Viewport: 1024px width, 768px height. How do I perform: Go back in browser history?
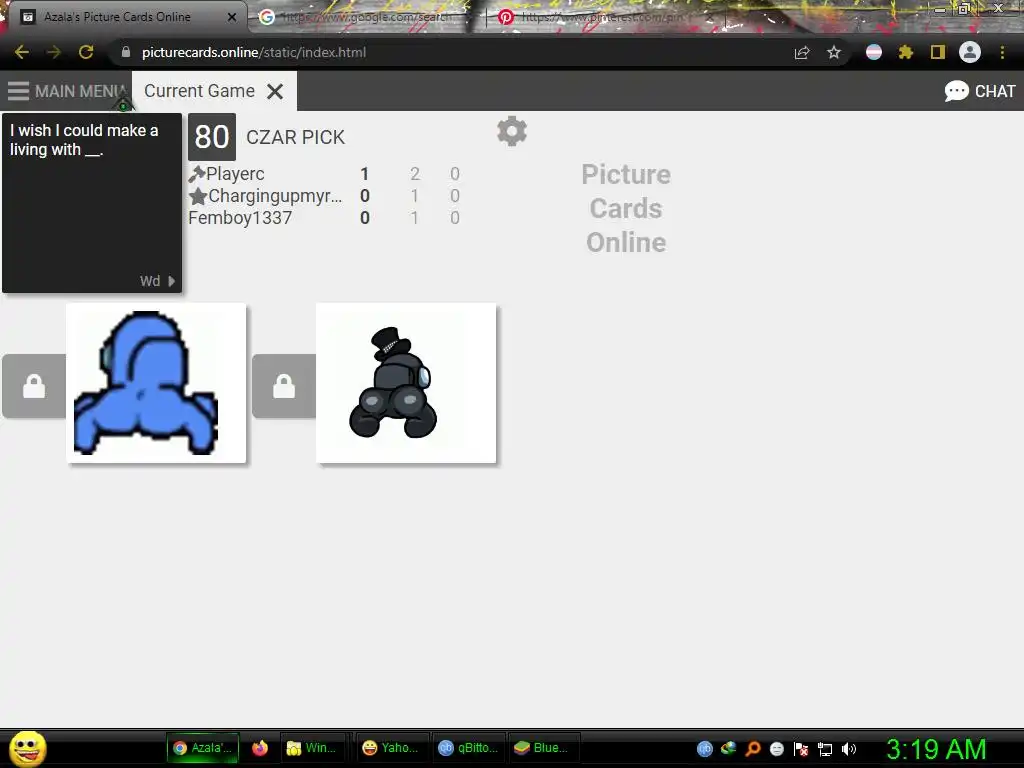22,52
